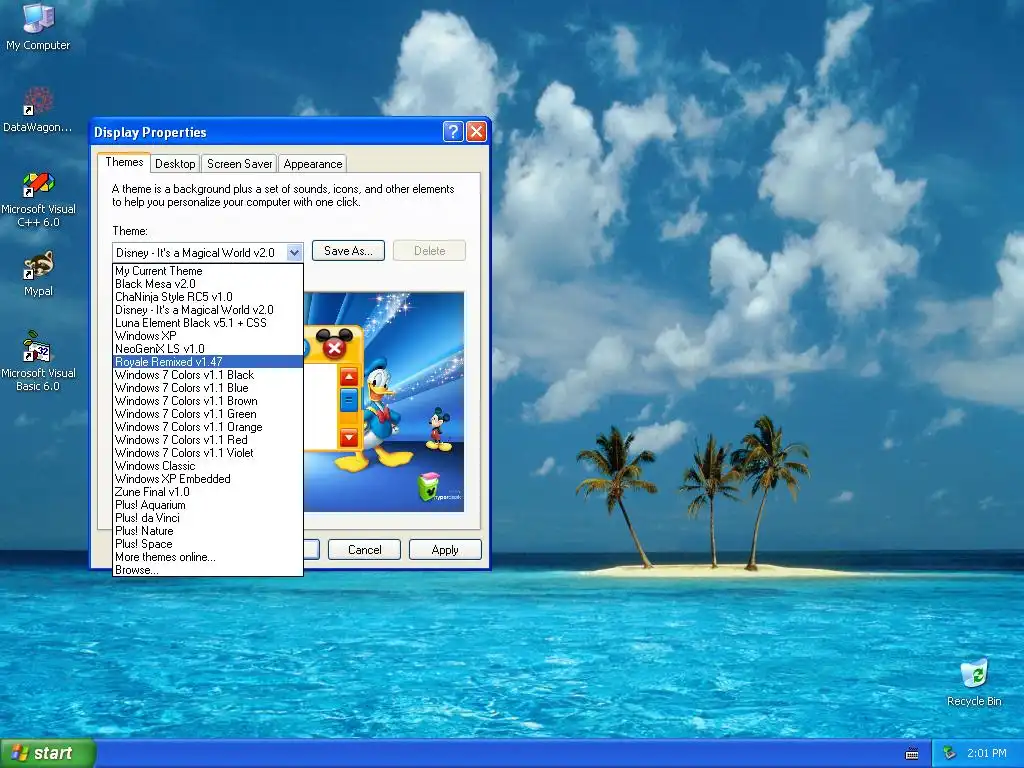Screen dimensions: 1024x768
Task: Click the Apply button
Action: pos(445,550)
